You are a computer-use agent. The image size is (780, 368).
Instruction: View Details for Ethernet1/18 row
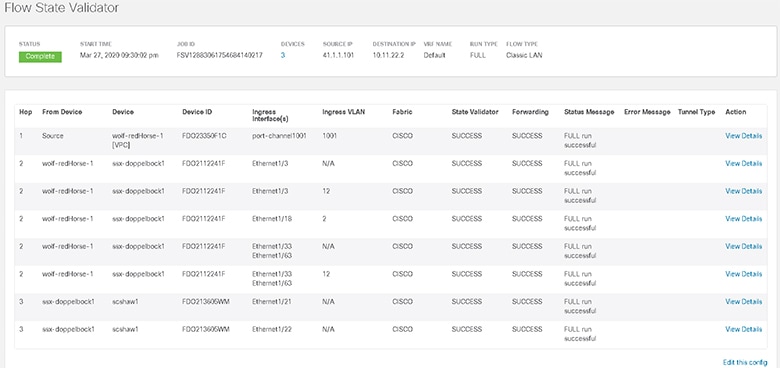tap(743, 219)
